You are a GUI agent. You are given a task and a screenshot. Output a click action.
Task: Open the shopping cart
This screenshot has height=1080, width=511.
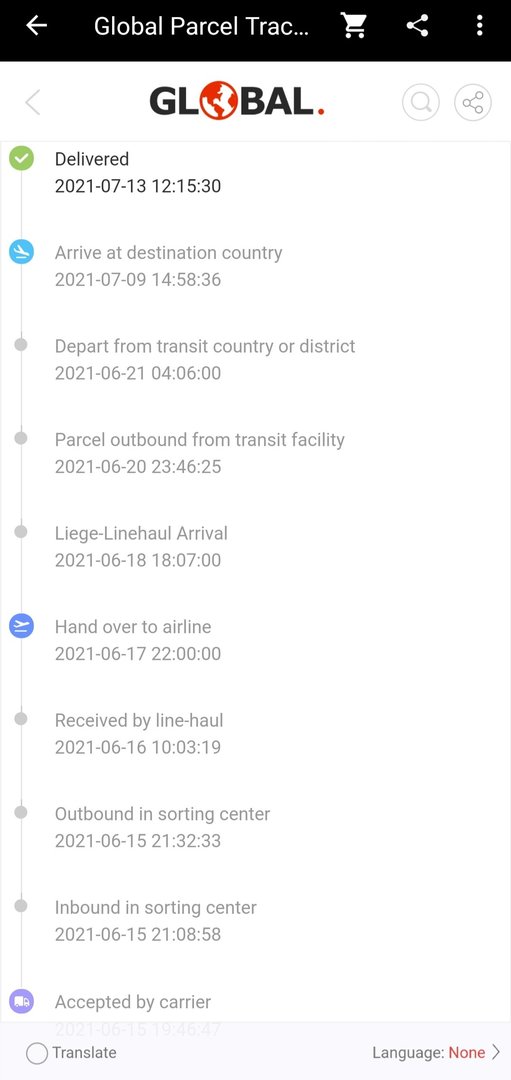click(x=354, y=26)
